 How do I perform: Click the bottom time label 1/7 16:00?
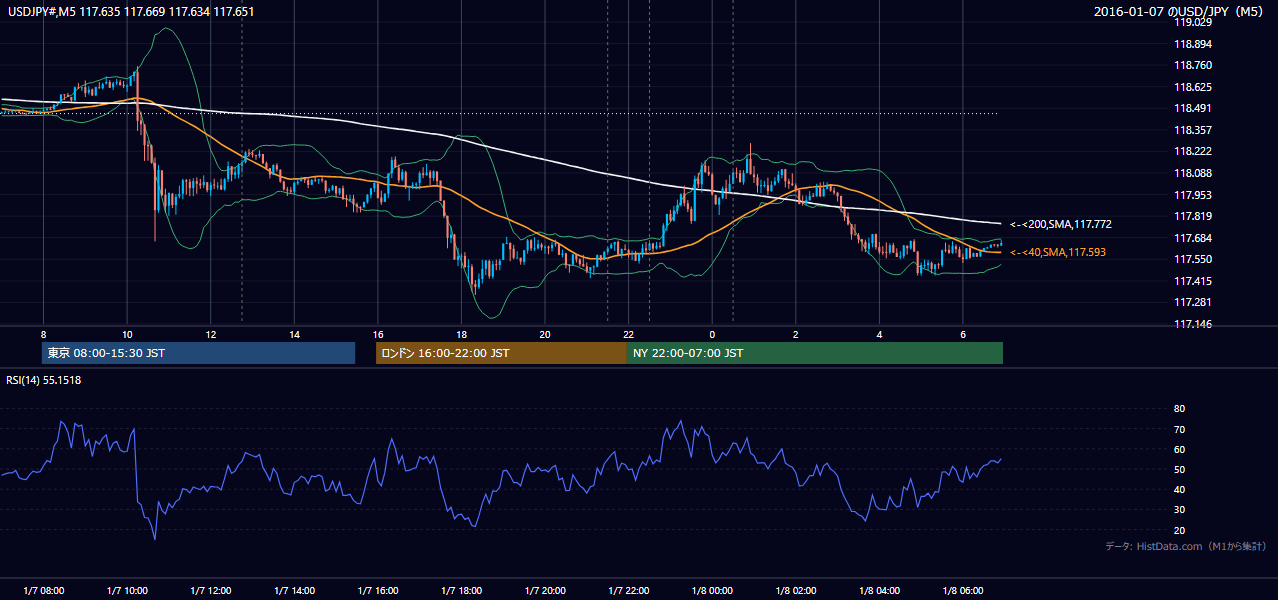tap(378, 590)
